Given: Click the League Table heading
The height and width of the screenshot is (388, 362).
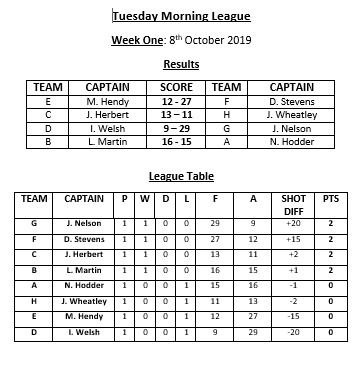Looking at the screenshot, I should [x=181, y=176].
